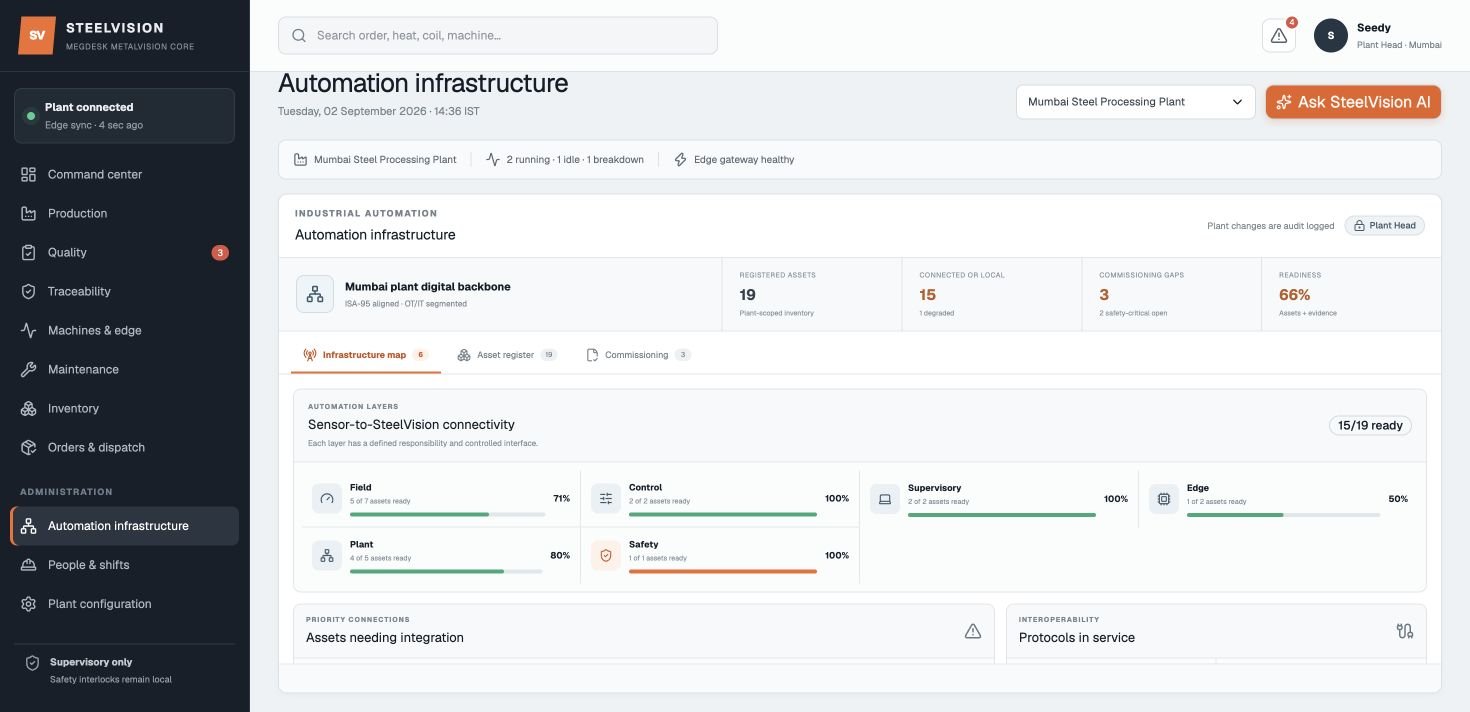Switch to the Asset register tab
The width and height of the screenshot is (1470, 712).
coord(507,355)
